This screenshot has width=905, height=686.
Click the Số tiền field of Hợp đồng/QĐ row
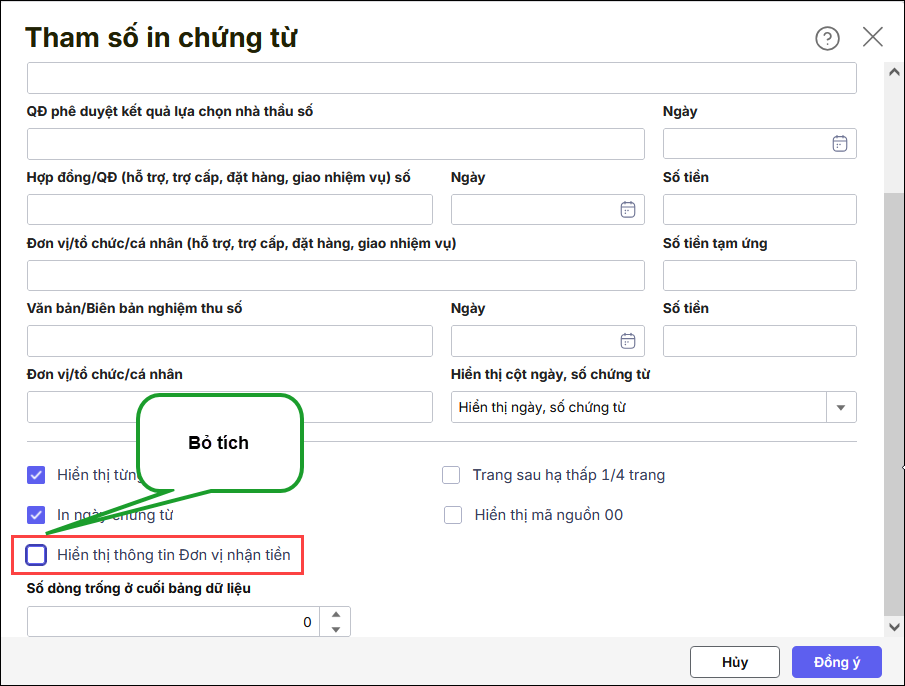[760, 209]
